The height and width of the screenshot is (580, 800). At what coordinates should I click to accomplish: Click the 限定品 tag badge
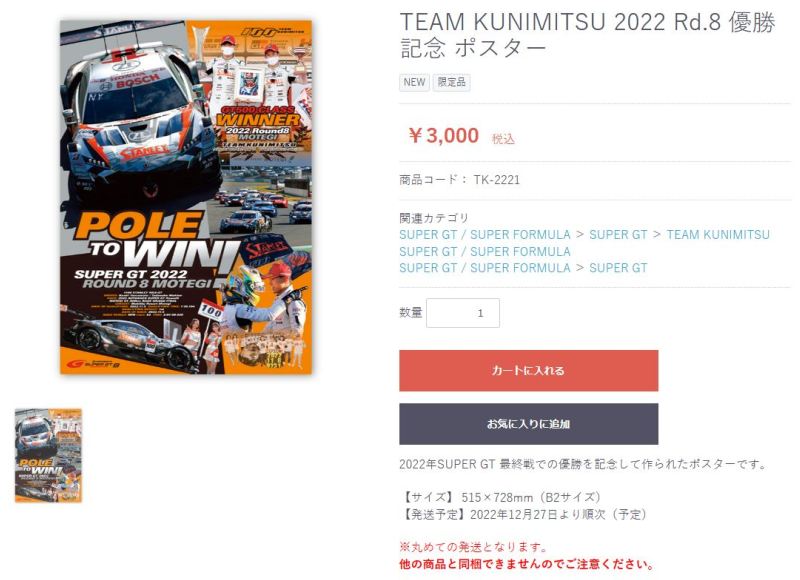pos(452,82)
